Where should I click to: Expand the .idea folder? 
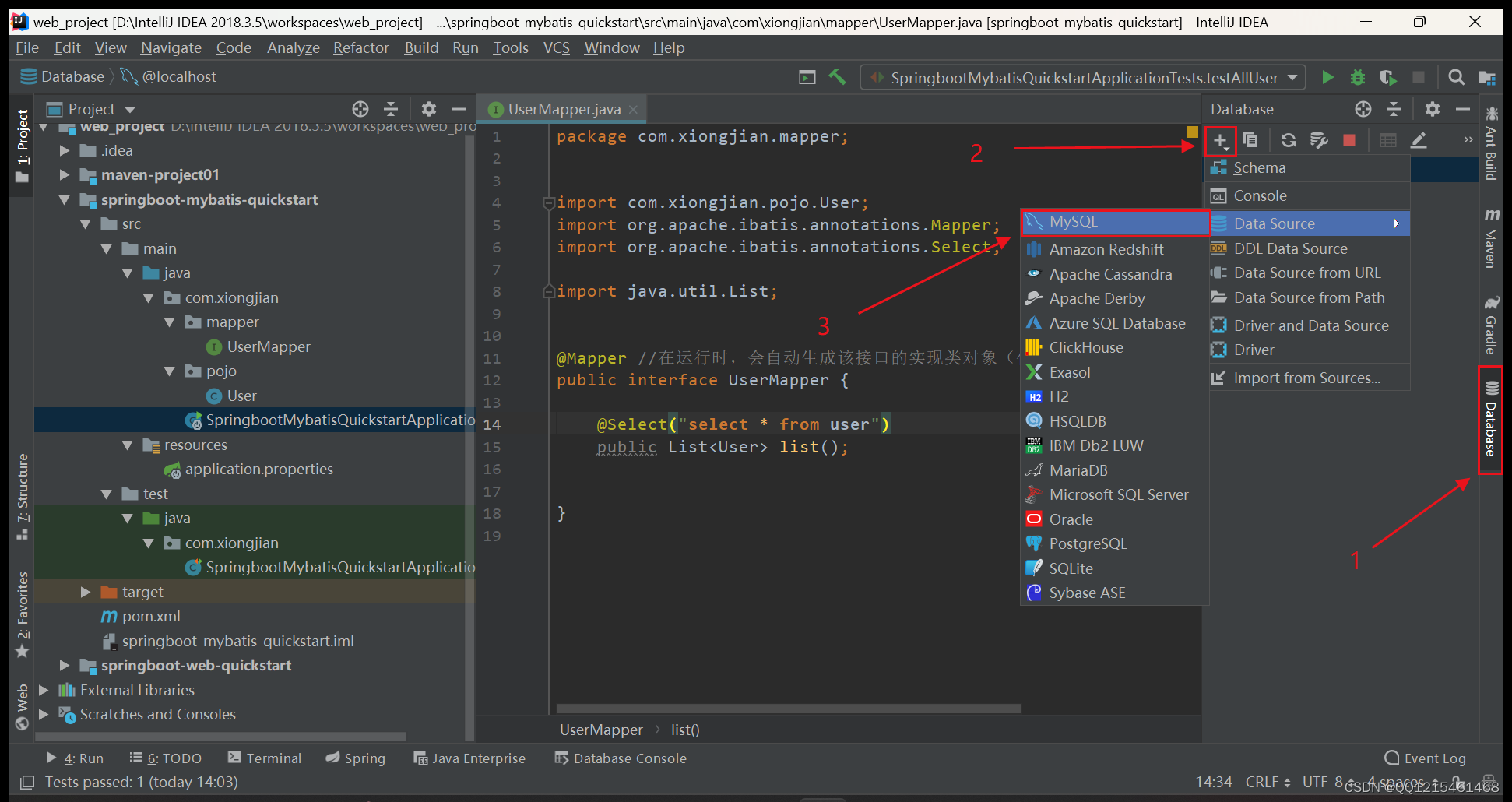65,151
